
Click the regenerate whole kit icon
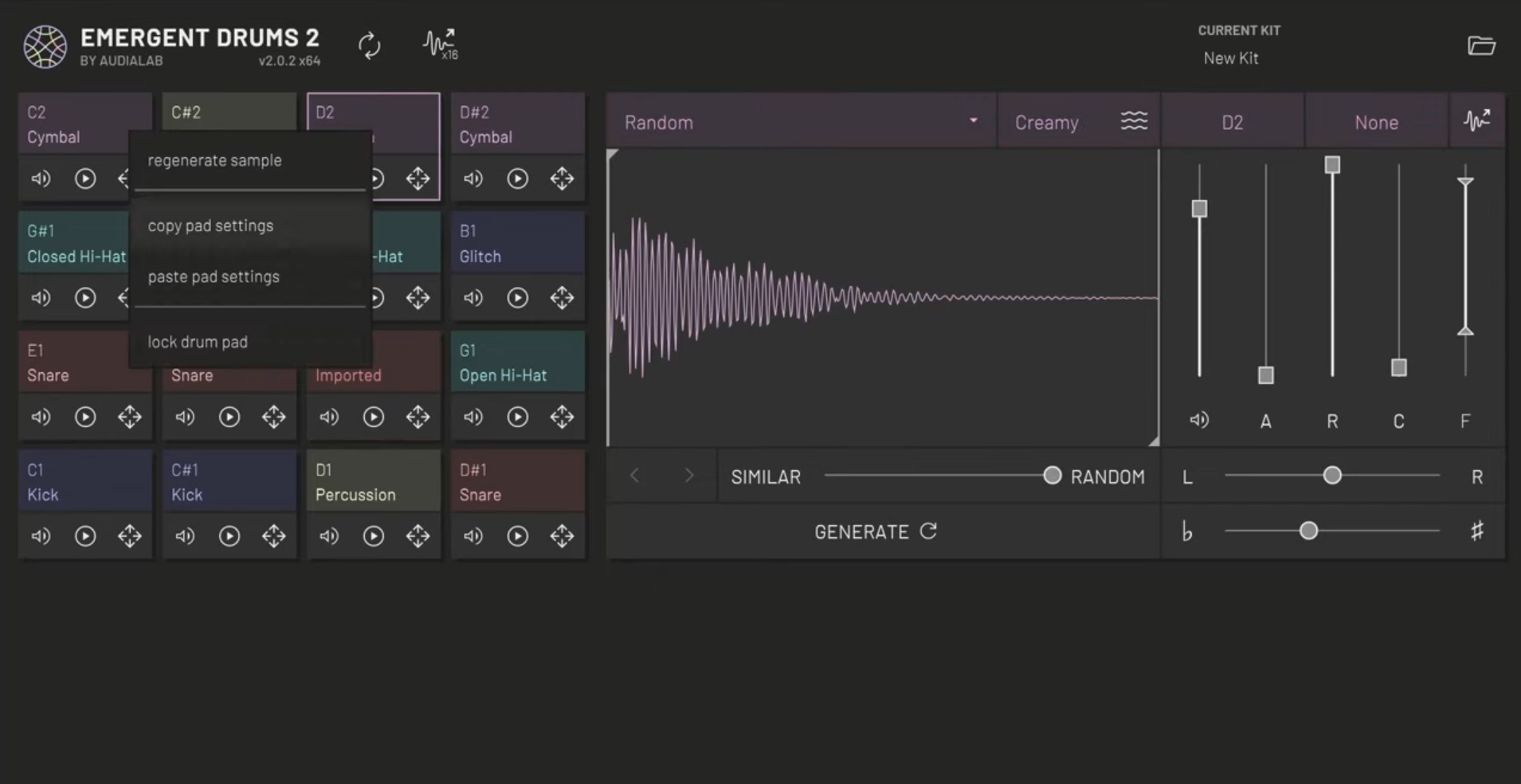click(369, 45)
